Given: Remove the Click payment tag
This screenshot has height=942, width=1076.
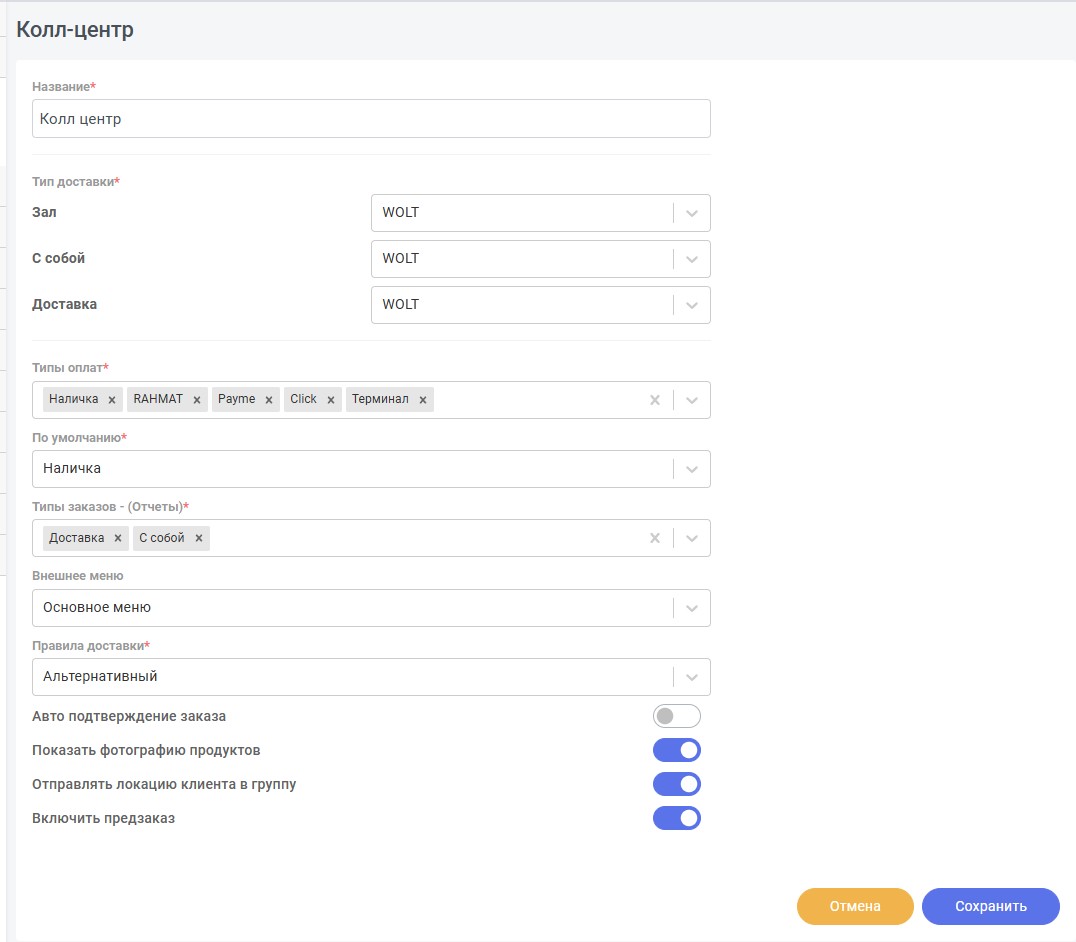Looking at the screenshot, I should (x=331, y=400).
